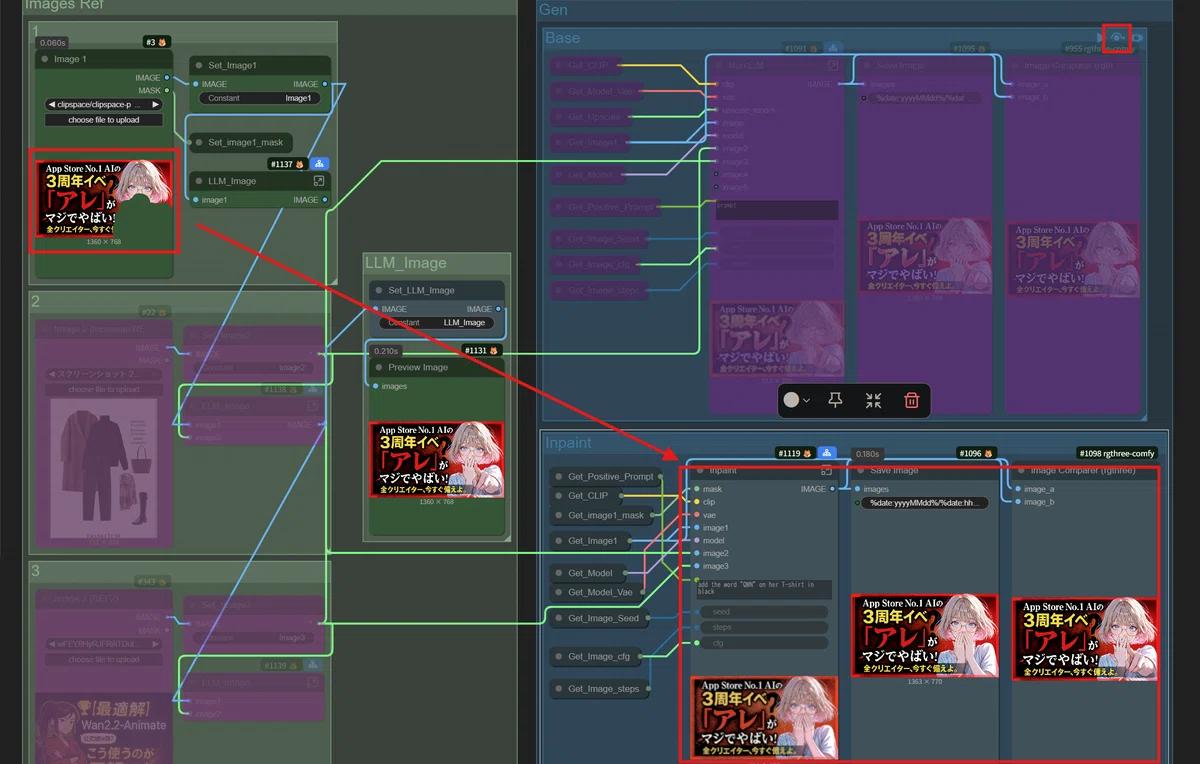
Task: Delete the selection with the red trash icon
Action: pyautogui.click(x=911, y=400)
